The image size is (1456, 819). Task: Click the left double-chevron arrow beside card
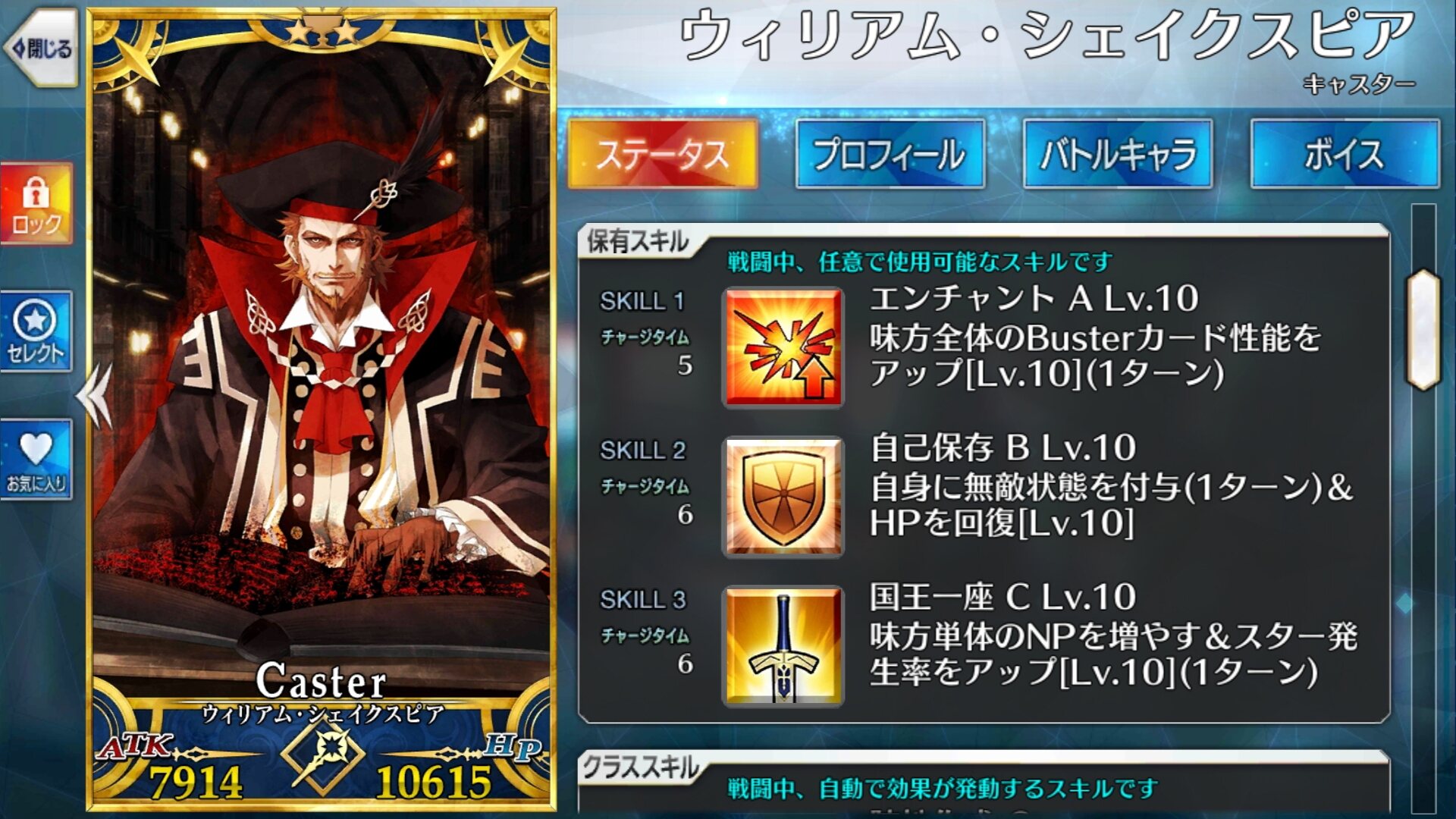[x=94, y=395]
